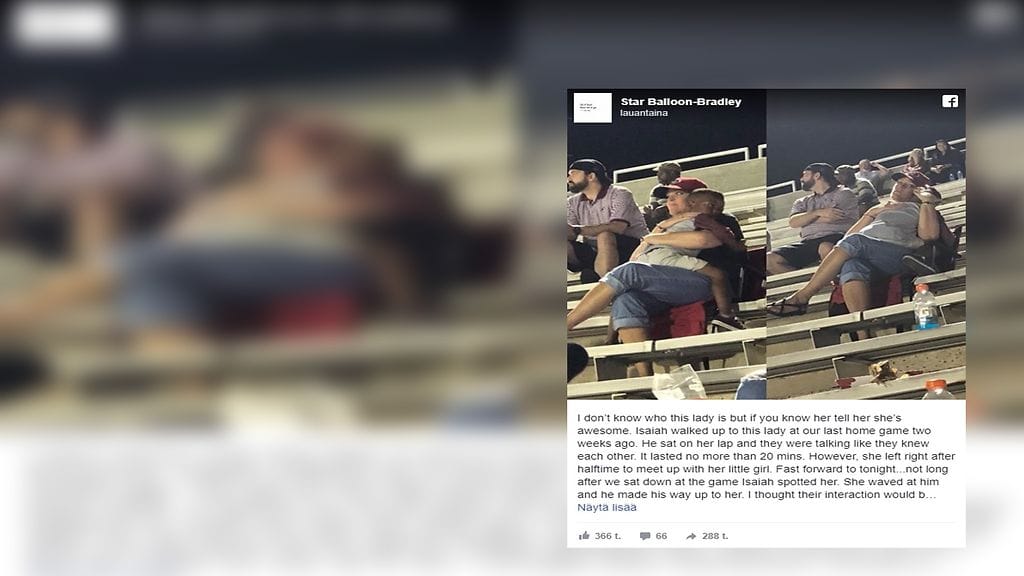
Task: Open the left photo of boy hugging lady
Action: [666, 244]
